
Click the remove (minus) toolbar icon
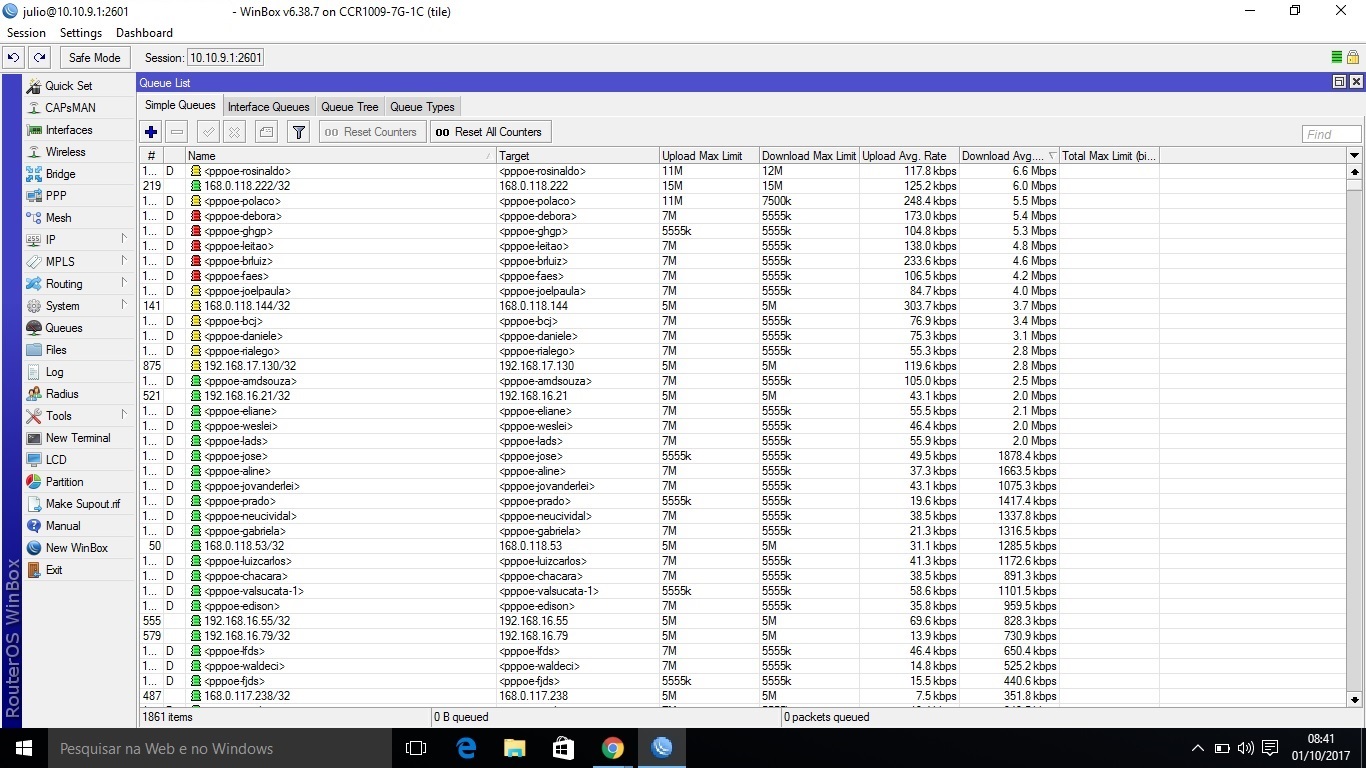177,132
